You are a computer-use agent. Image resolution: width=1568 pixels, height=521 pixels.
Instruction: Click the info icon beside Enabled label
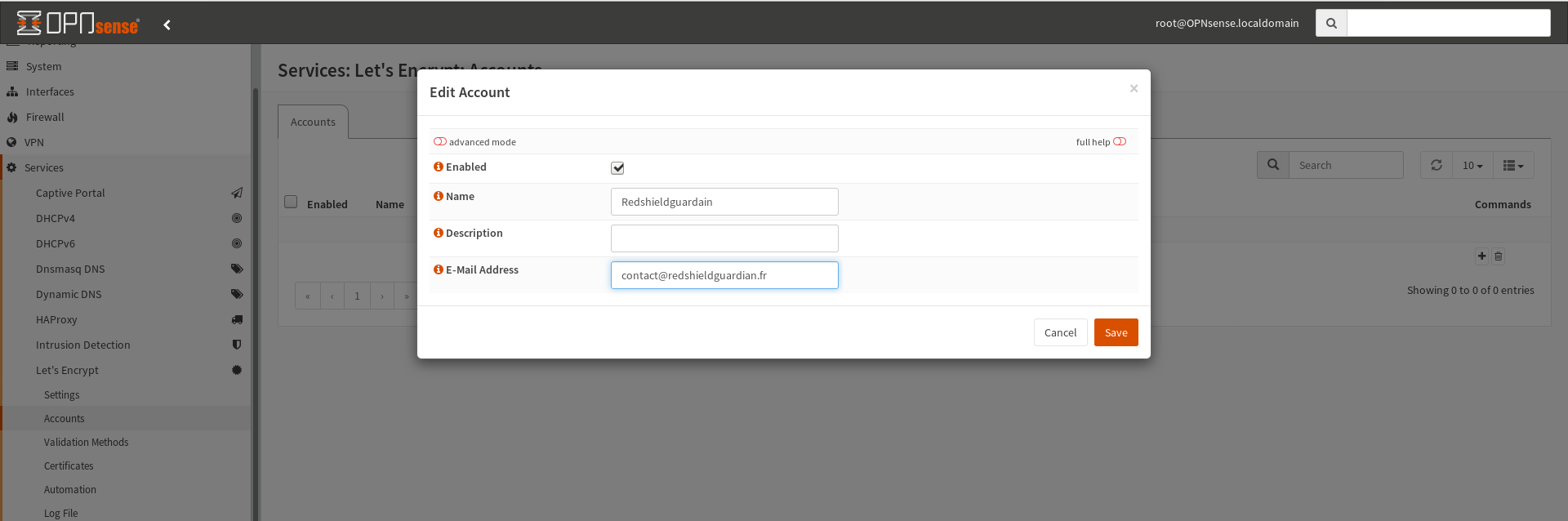[439, 167]
